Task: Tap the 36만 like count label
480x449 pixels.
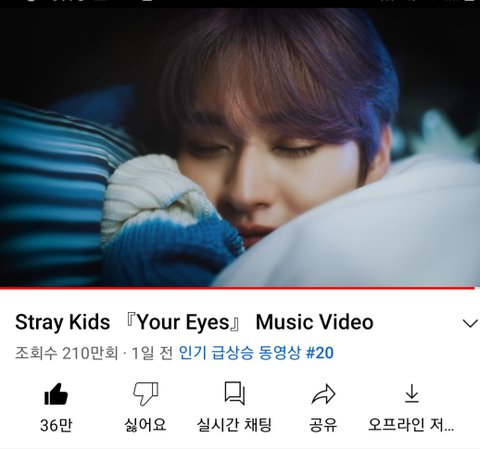Action: pyautogui.click(x=56, y=425)
